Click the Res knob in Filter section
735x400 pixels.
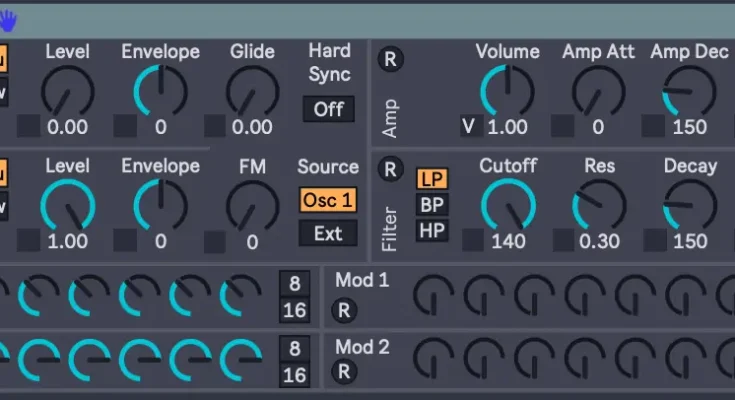598,205
